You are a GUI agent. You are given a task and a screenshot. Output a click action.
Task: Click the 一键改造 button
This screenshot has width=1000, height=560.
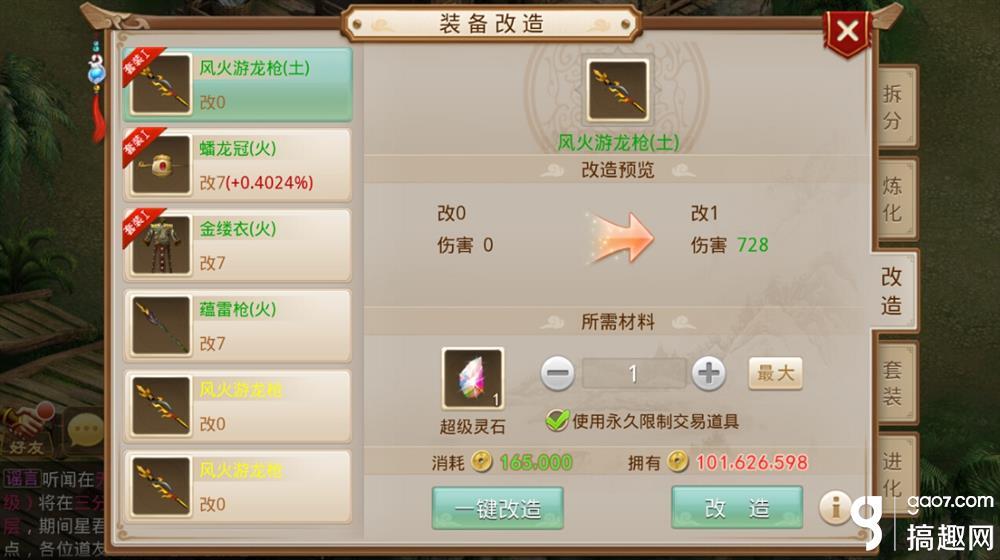tap(497, 508)
